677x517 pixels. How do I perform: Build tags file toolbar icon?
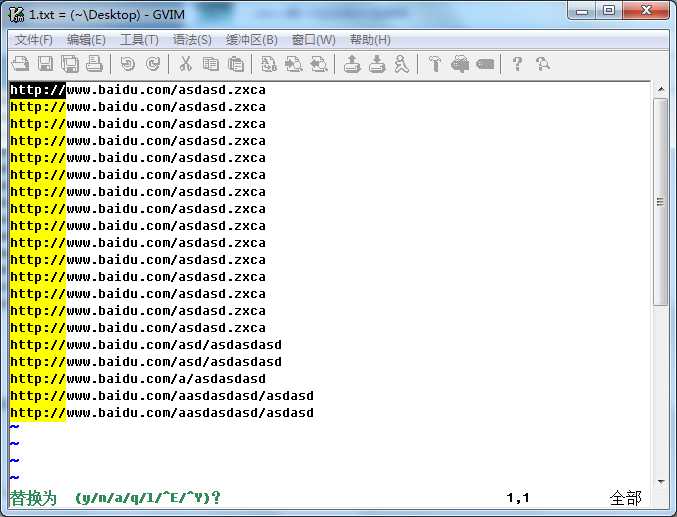[x=460, y=64]
